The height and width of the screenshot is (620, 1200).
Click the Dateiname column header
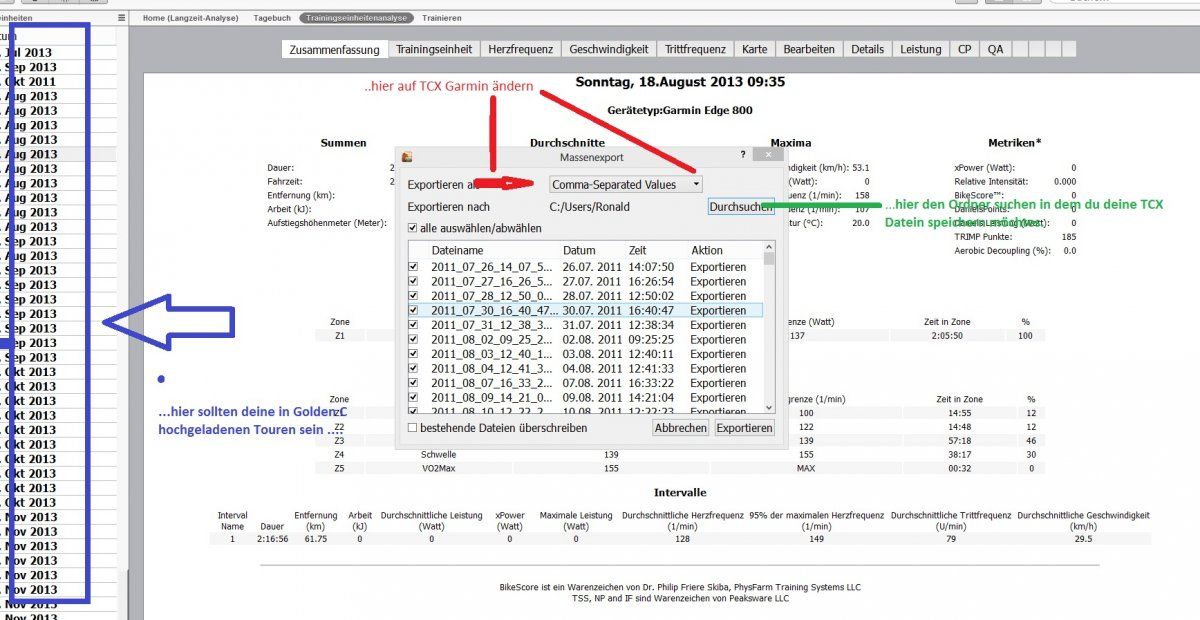(x=457, y=250)
